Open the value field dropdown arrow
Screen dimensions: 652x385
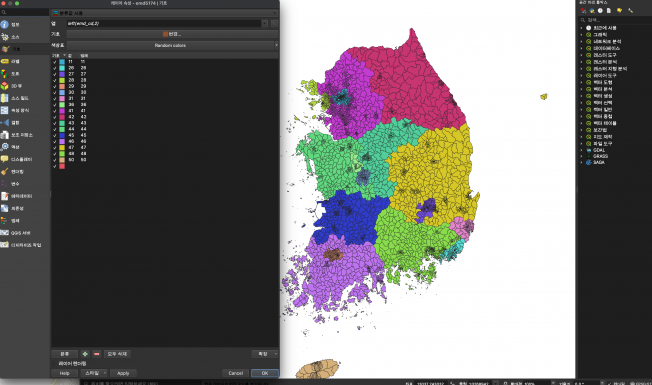264,24
